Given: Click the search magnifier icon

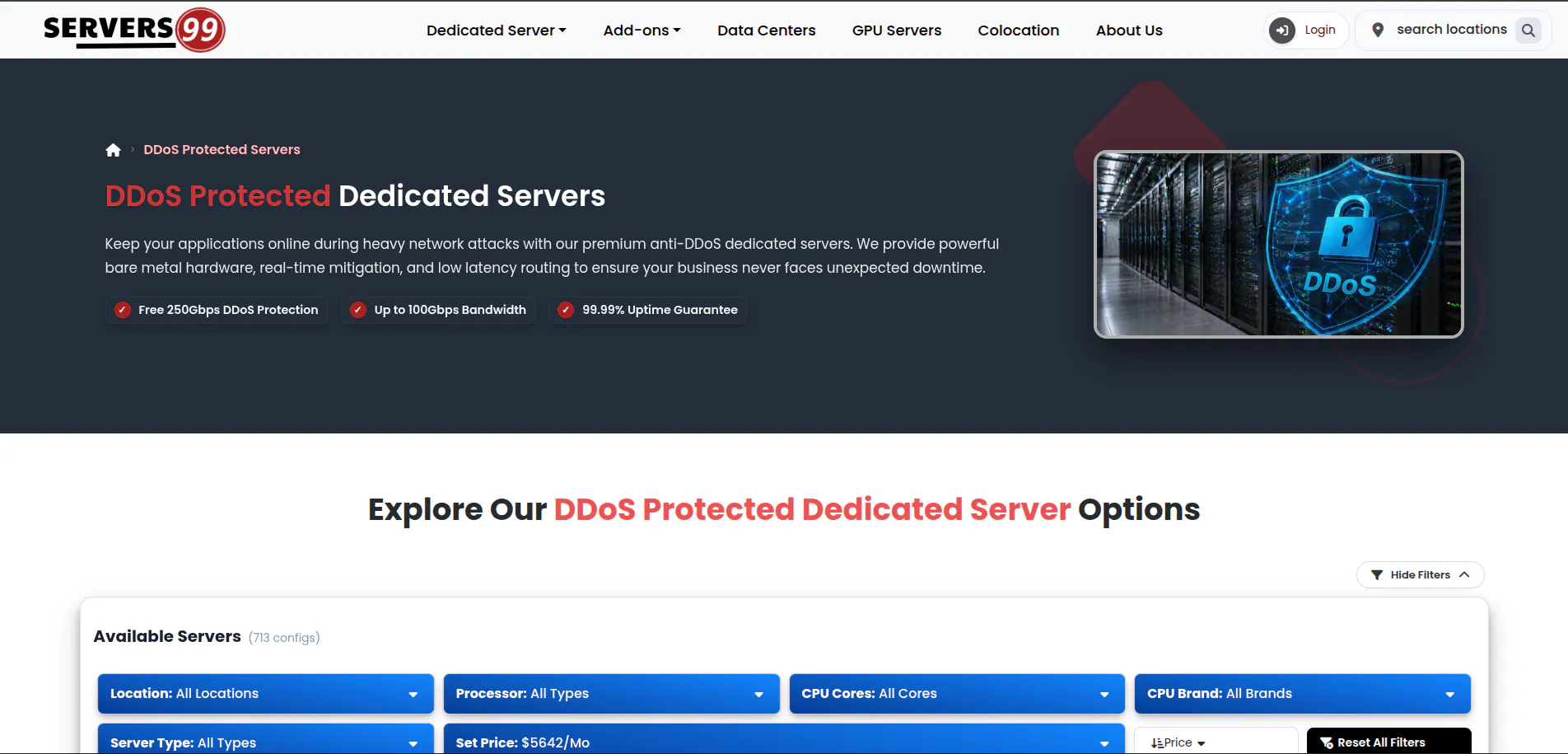Looking at the screenshot, I should tap(1528, 30).
